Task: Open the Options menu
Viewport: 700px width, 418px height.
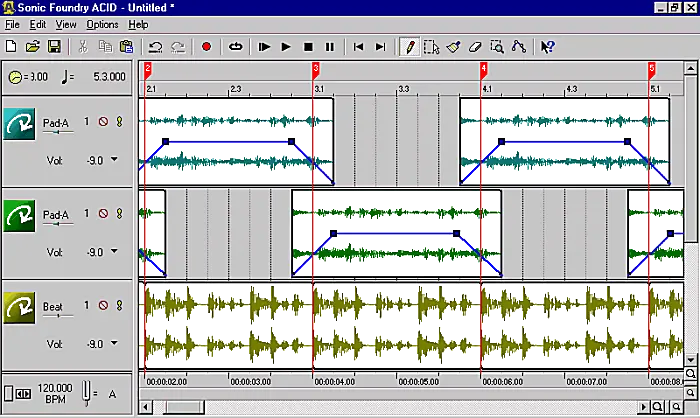Action: [102, 25]
